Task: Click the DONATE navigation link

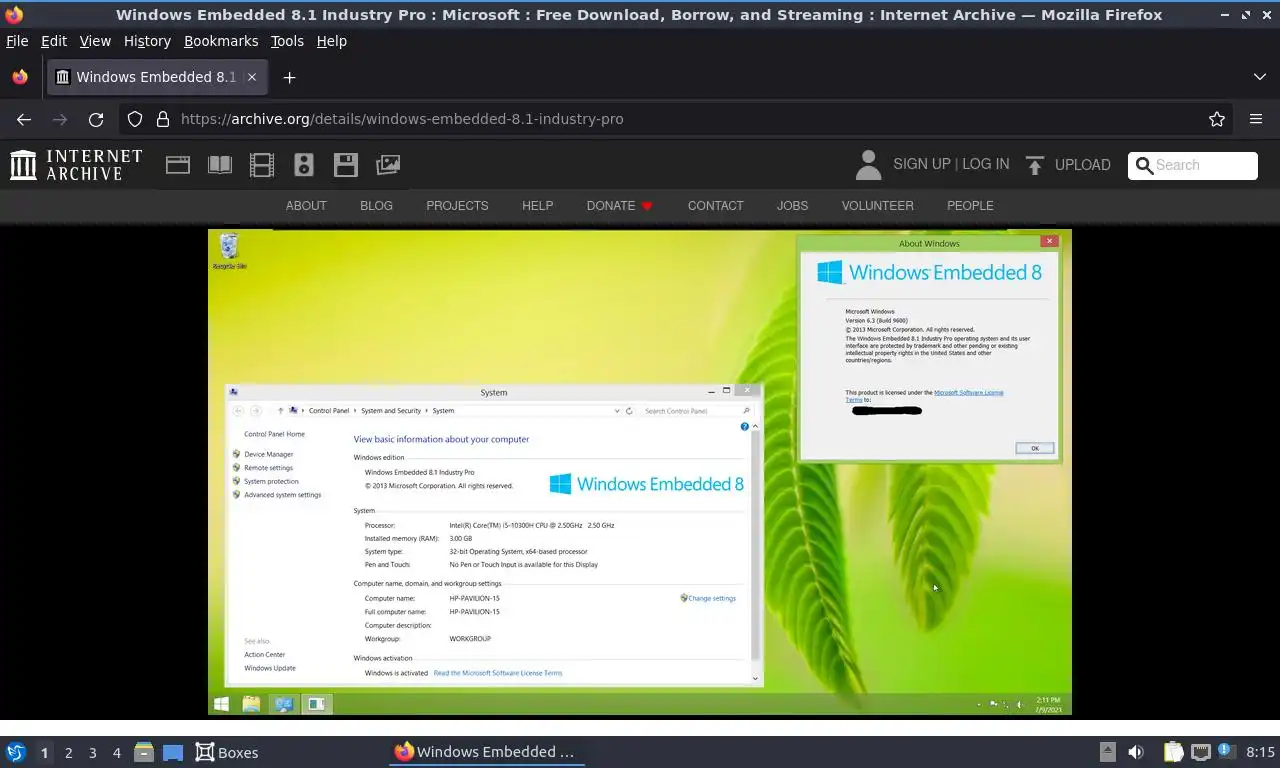Action: pyautogui.click(x=611, y=206)
